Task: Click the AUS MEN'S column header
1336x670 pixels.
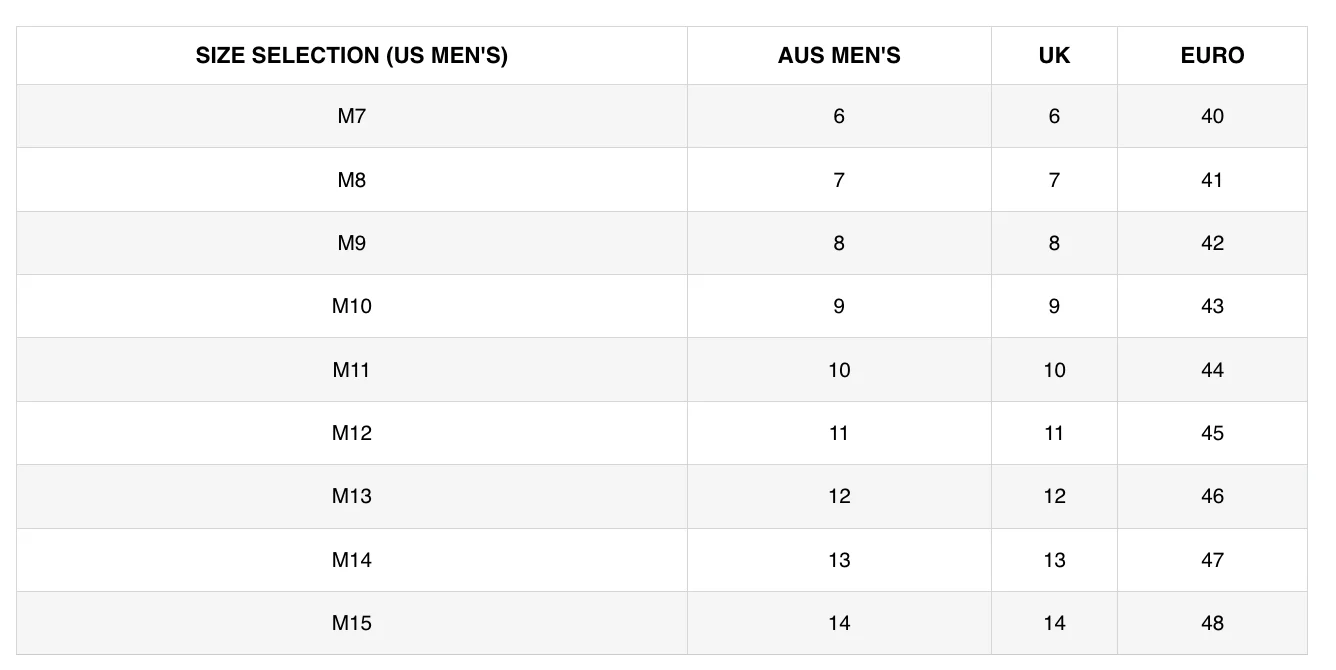Action: tap(839, 56)
